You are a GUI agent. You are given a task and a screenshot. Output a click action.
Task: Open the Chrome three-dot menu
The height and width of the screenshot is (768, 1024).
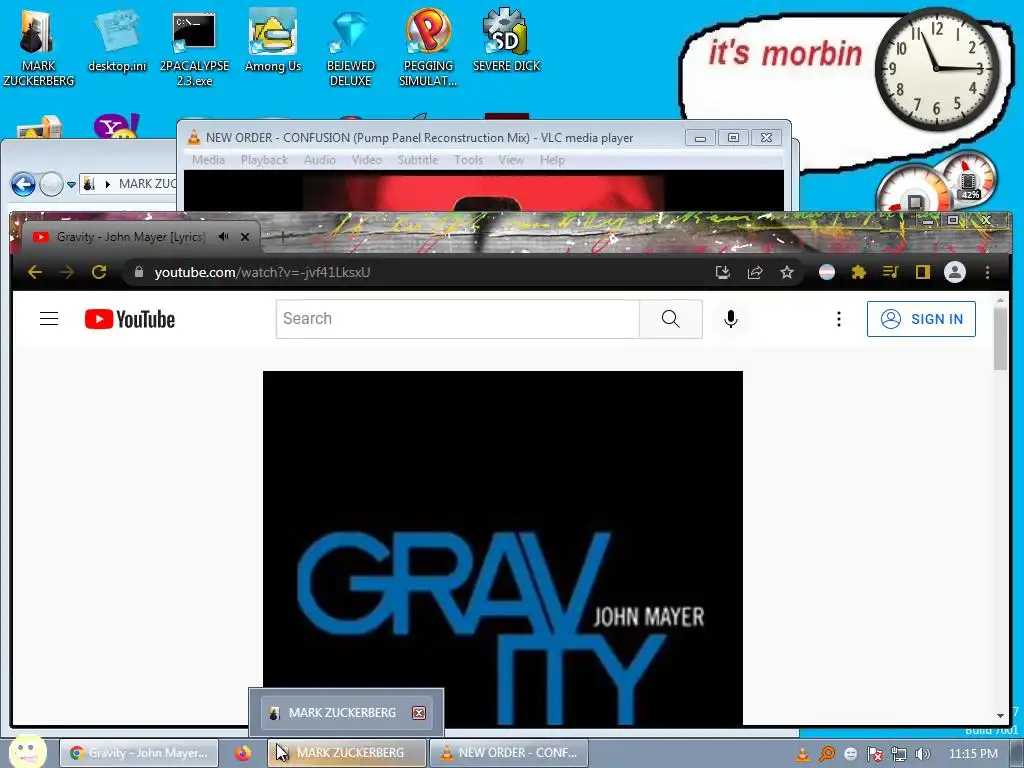click(987, 272)
